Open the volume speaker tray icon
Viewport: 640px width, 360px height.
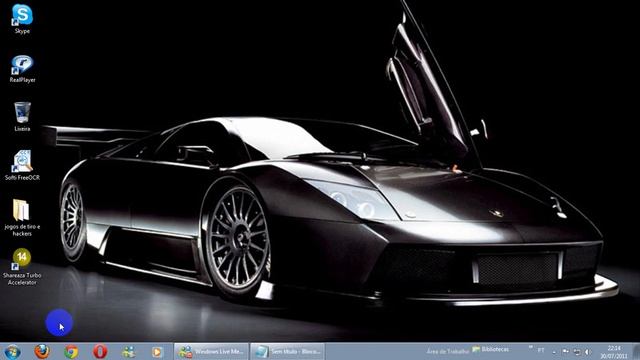point(588,351)
